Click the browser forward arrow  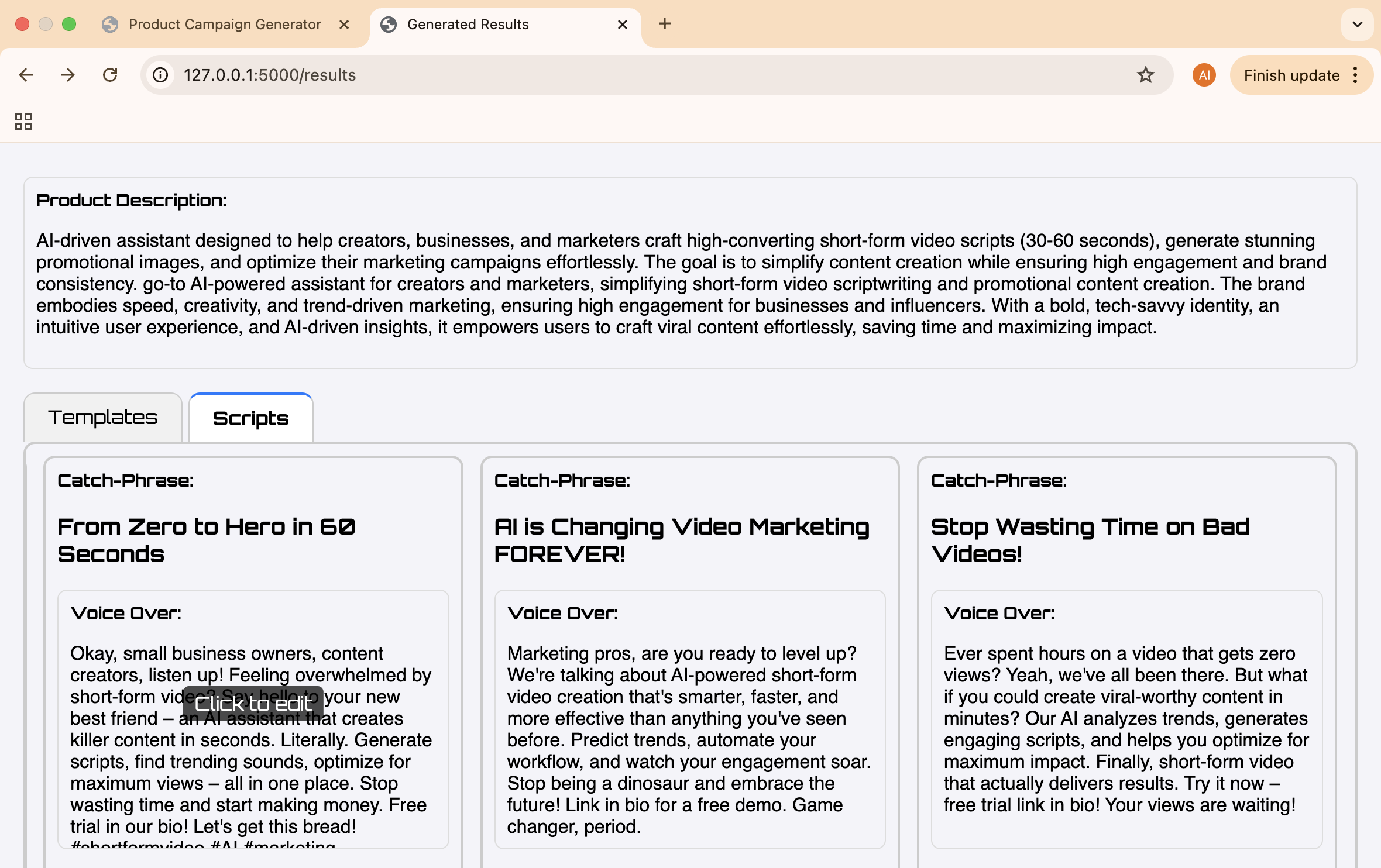coord(68,75)
